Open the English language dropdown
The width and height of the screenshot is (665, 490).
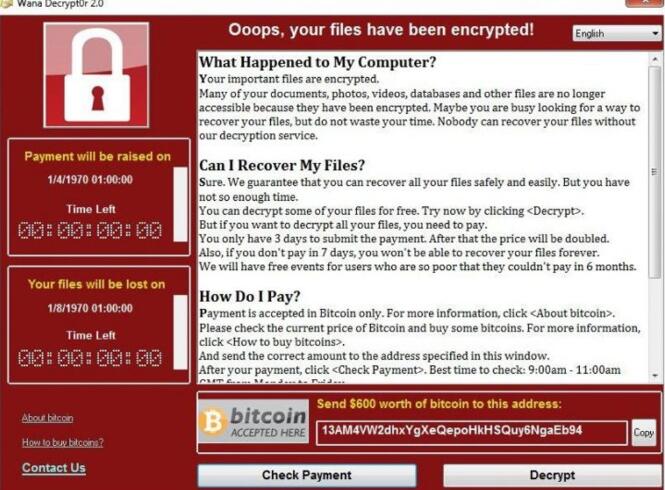[617, 33]
